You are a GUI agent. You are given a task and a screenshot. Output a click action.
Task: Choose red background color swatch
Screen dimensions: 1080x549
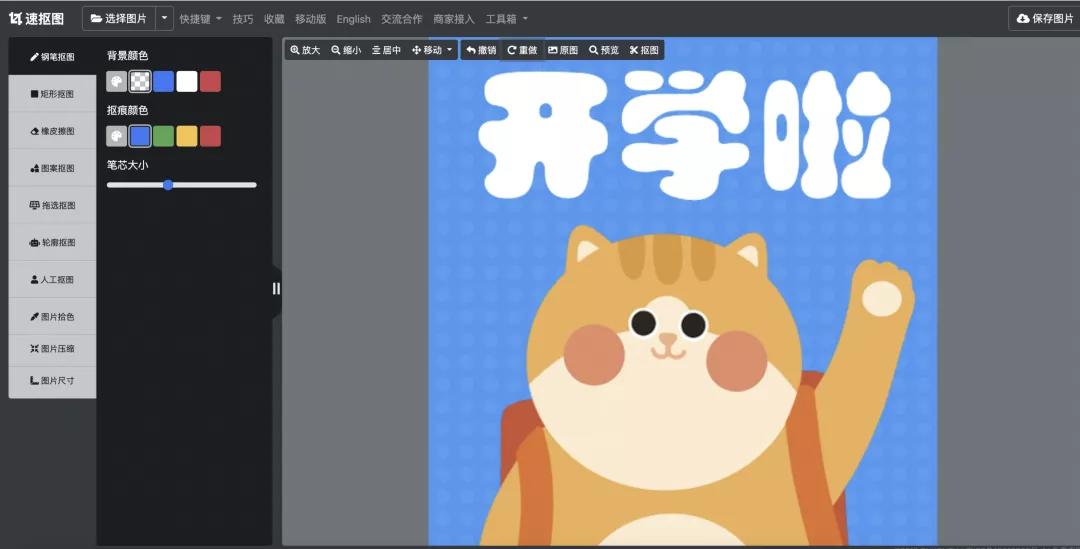[x=211, y=81]
